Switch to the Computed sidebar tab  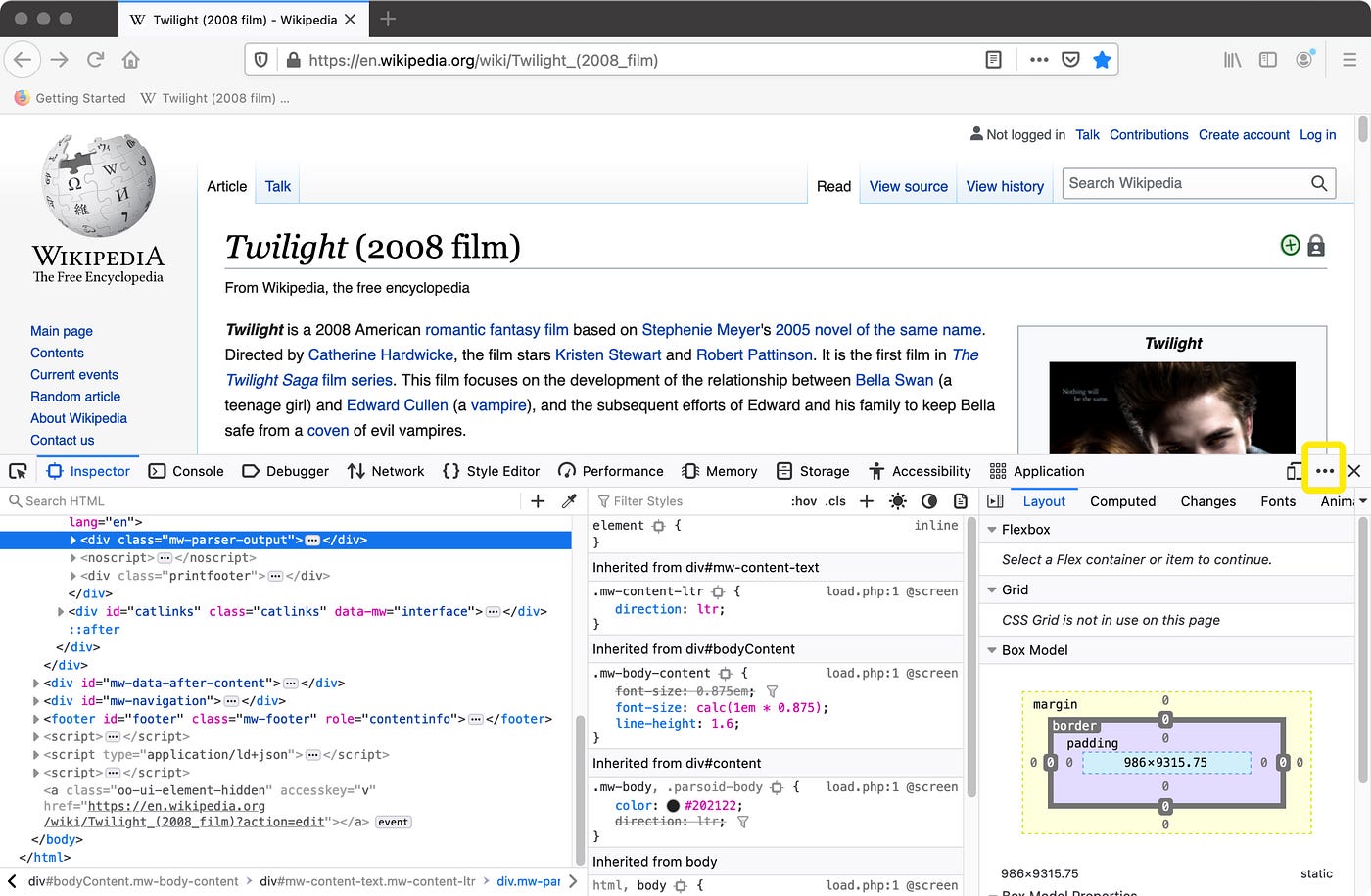tap(1122, 501)
